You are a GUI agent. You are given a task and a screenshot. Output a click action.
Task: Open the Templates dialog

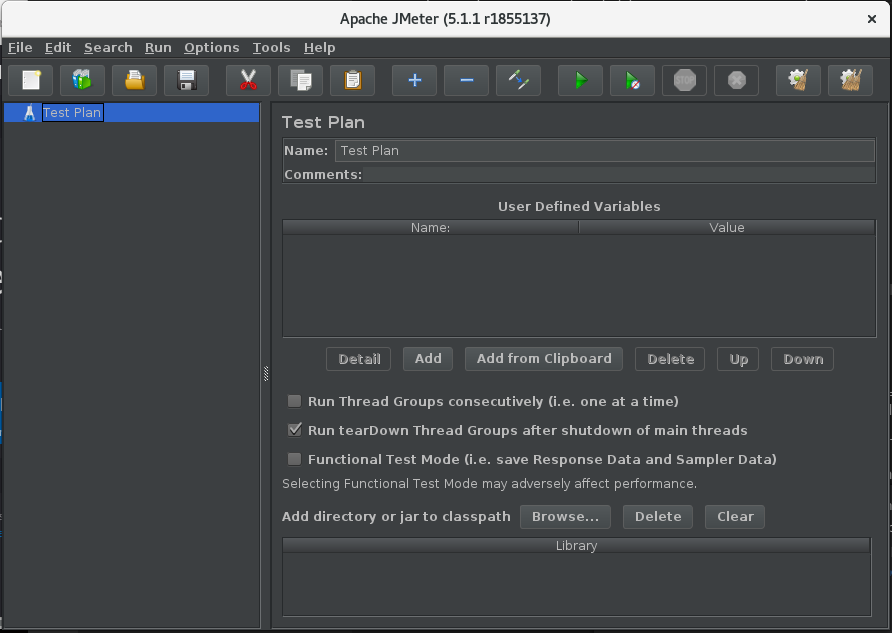click(82, 80)
